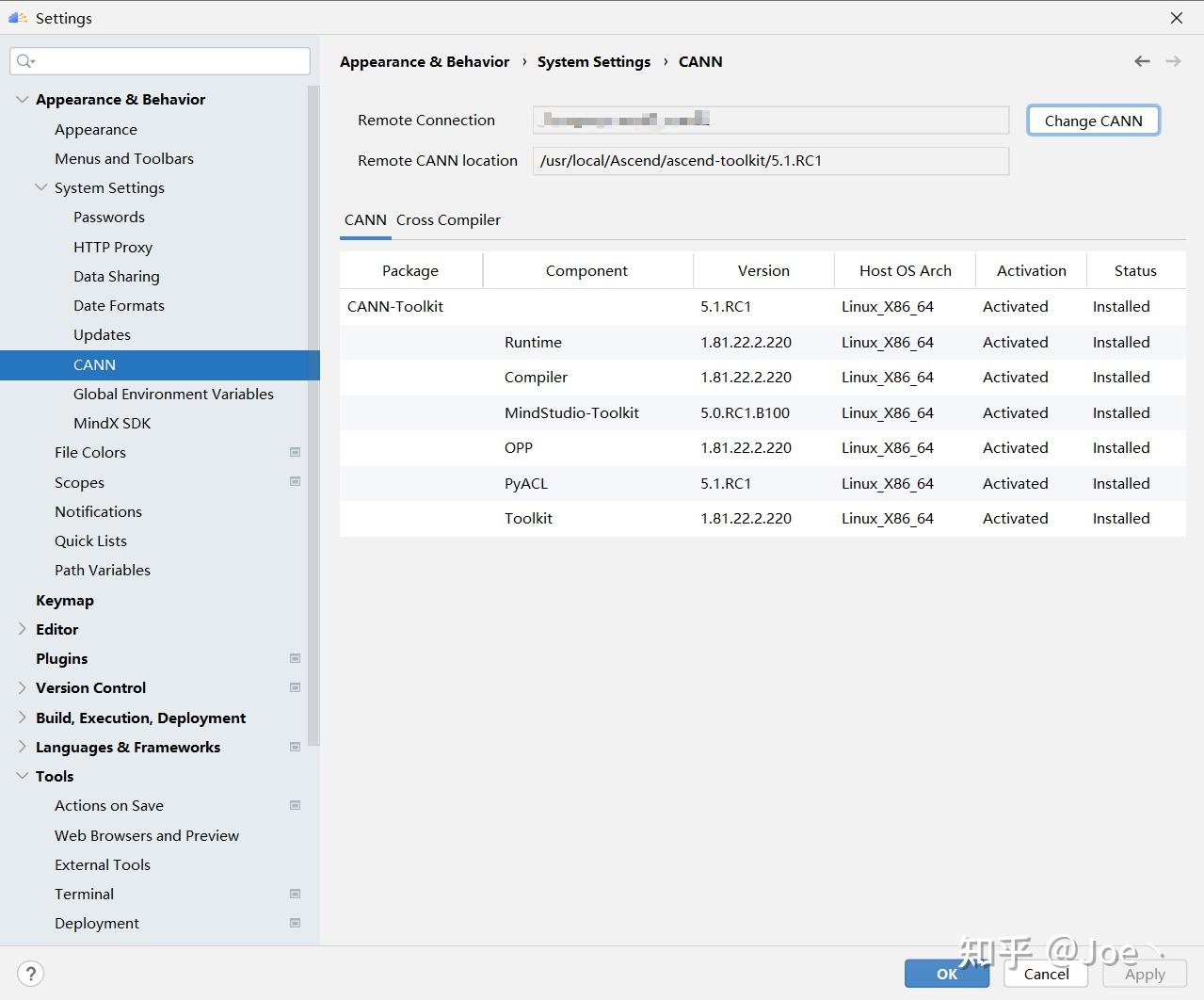Viewport: 1204px width, 1000px height.
Task: Click the project-level icon beside Terminal
Action: coord(295,894)
